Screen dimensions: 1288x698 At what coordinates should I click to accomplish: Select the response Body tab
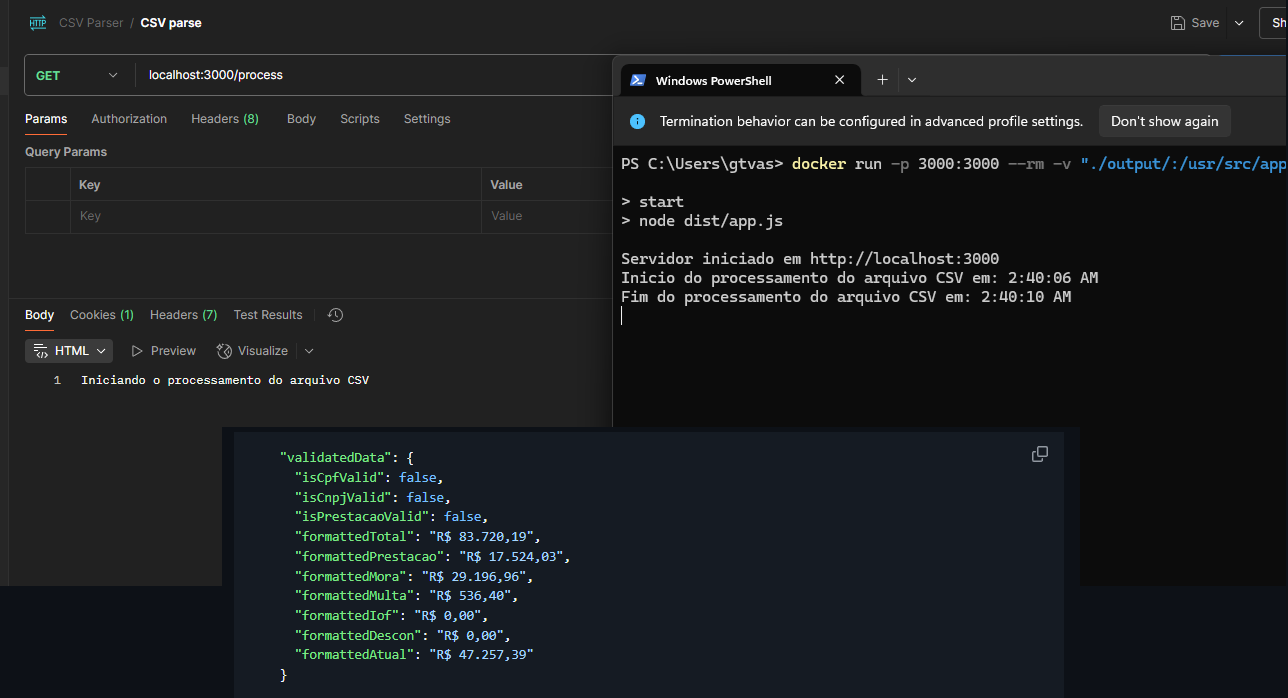[40, 315]
